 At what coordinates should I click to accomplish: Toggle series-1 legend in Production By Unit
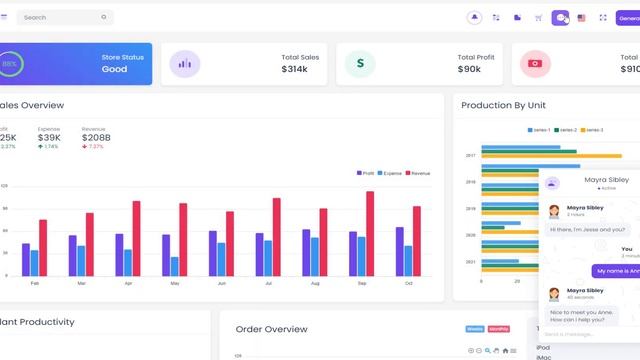(x=539, y=130)
